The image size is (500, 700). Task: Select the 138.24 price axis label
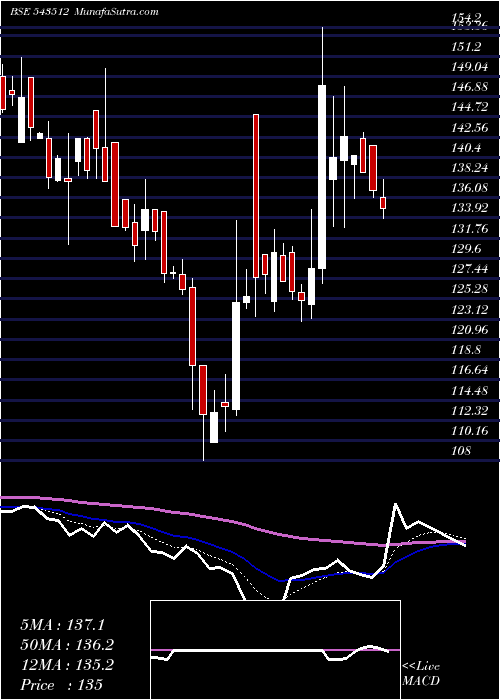pyautogui.click(x=470, y=168)
